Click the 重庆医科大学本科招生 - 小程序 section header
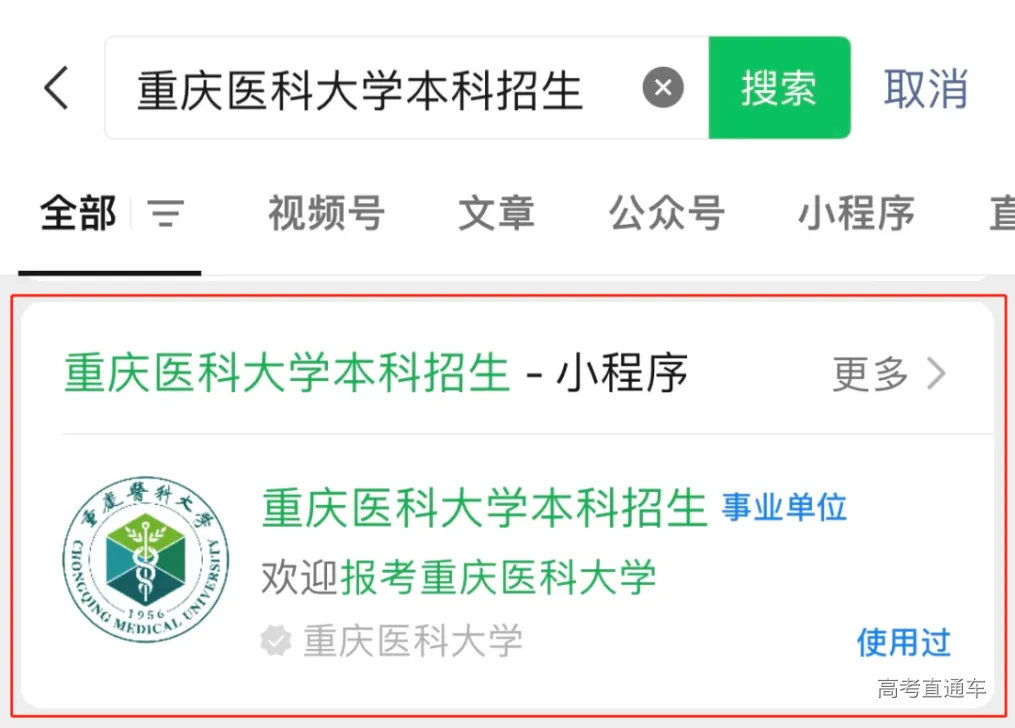1015x728 pixels. pyautogui.click(x=375, y=373)
